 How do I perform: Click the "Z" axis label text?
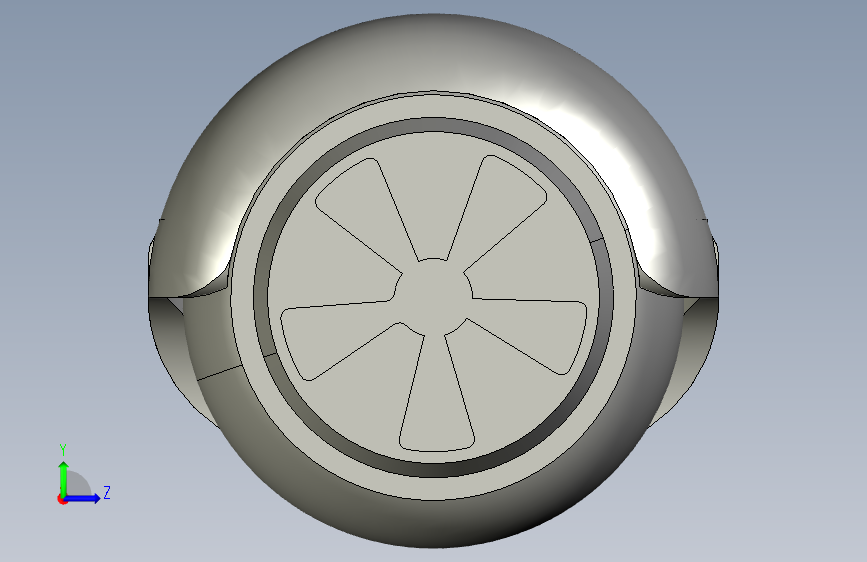coord(107,492)
